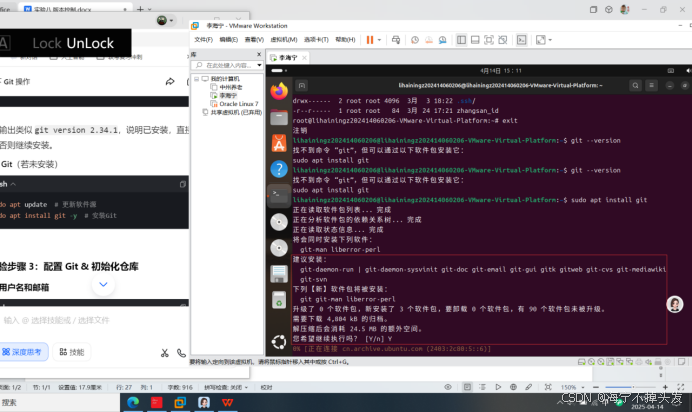Adjust the WPS zoom slider
Screen dimensions: 692x412
pyautogui.click(x=631, y=387)
